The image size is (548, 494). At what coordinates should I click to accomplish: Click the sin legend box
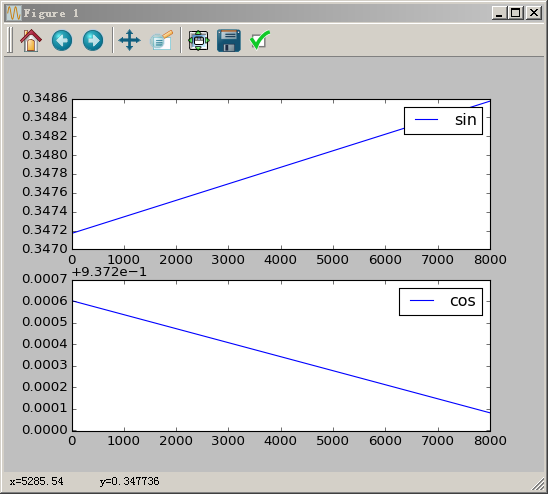[443, 121]
